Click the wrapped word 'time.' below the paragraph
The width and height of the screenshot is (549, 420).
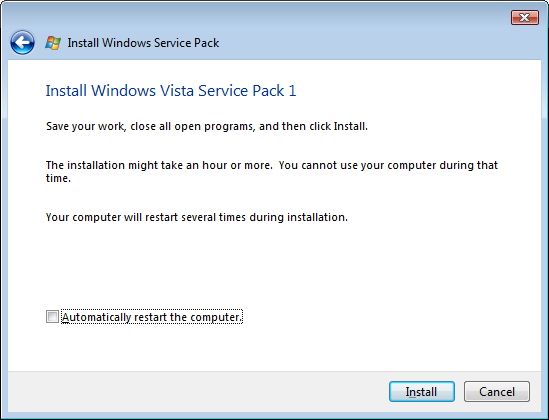tap(58, 178)
